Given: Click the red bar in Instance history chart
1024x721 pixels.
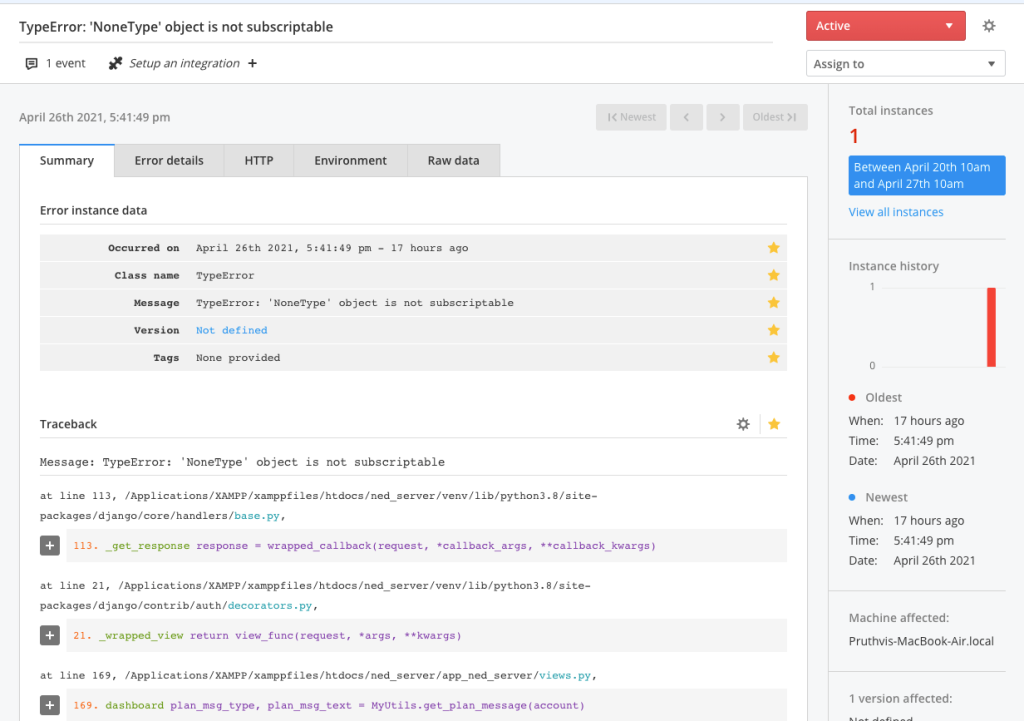Looking at the screenshot, I should coord(991,327).
